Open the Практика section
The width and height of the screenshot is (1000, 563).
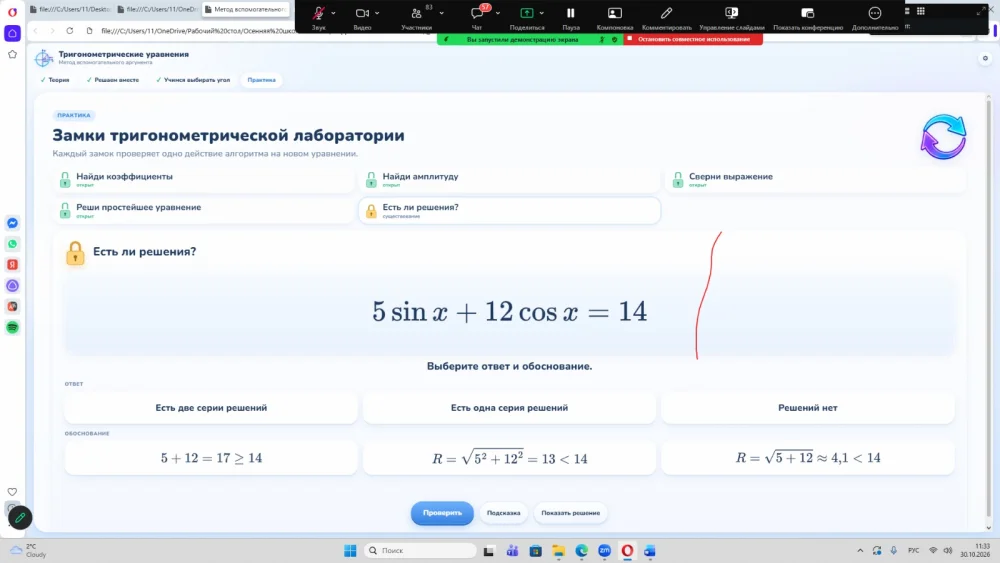click(x=261, y=80)
